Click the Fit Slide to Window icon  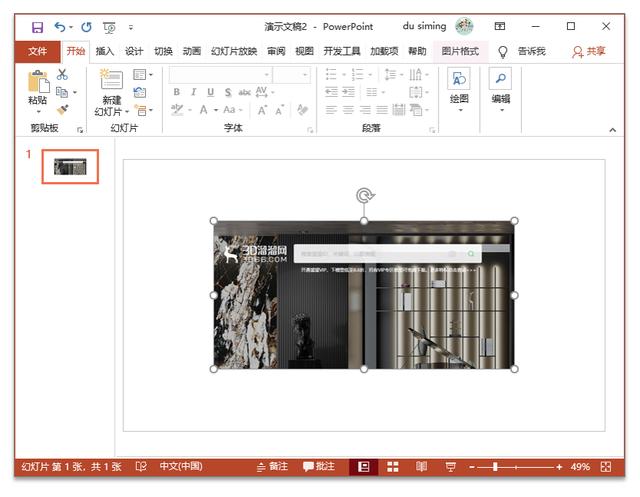(606, 467)
